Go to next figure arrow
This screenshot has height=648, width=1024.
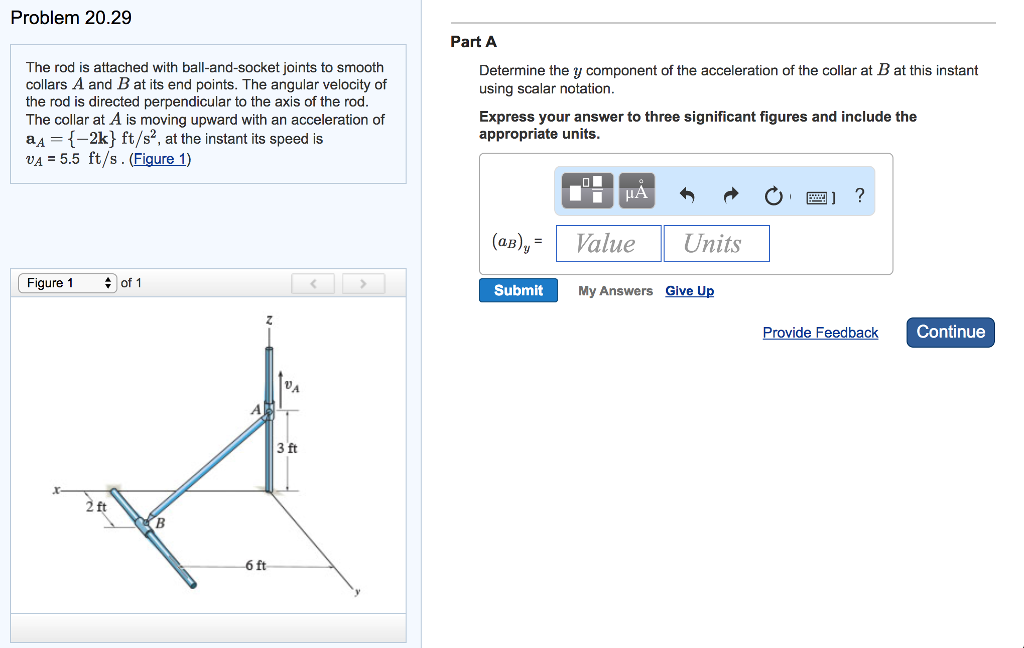[x=363, y=284]
